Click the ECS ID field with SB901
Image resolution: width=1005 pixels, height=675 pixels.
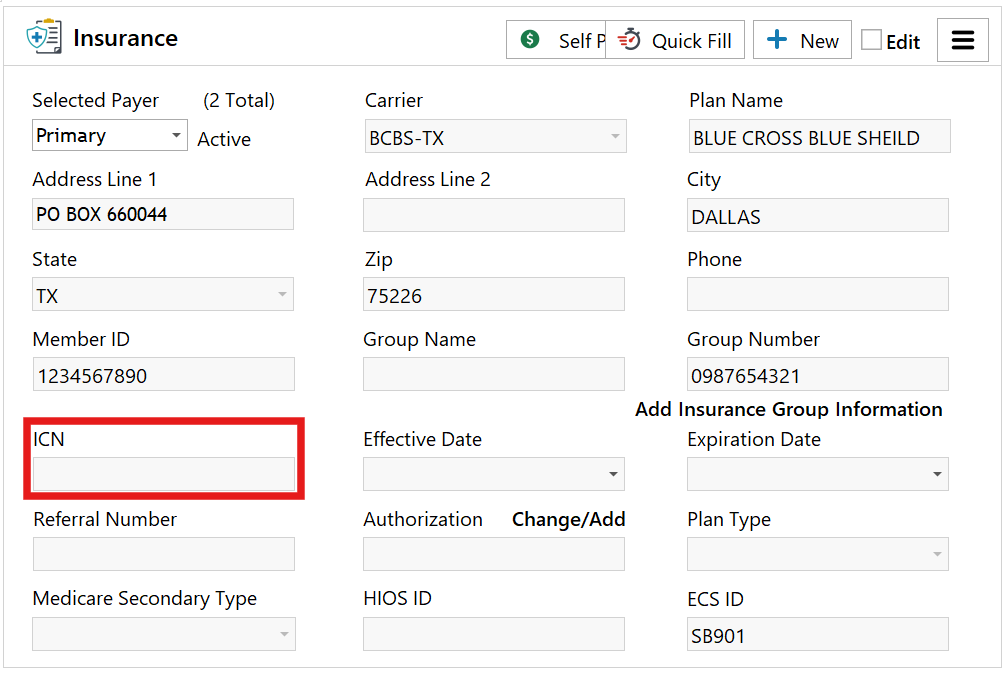point(817,635)
